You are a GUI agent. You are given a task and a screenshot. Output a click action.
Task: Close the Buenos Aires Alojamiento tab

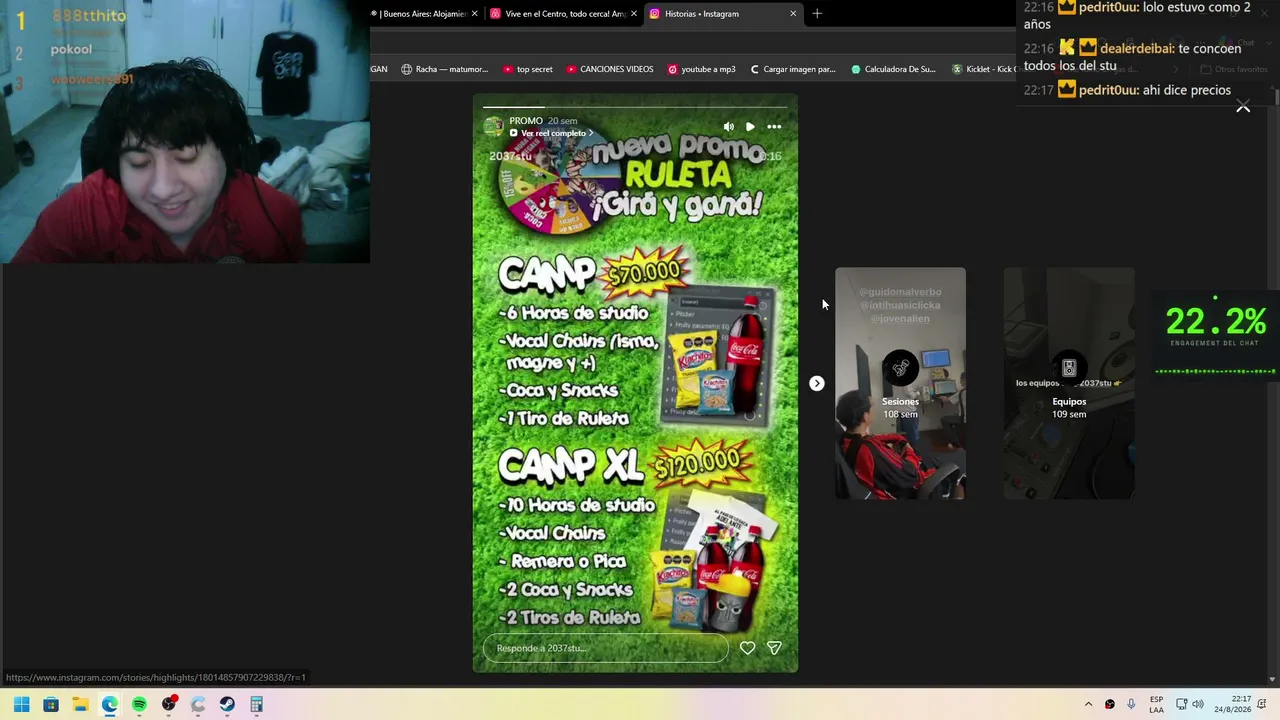tap(474, 14)
